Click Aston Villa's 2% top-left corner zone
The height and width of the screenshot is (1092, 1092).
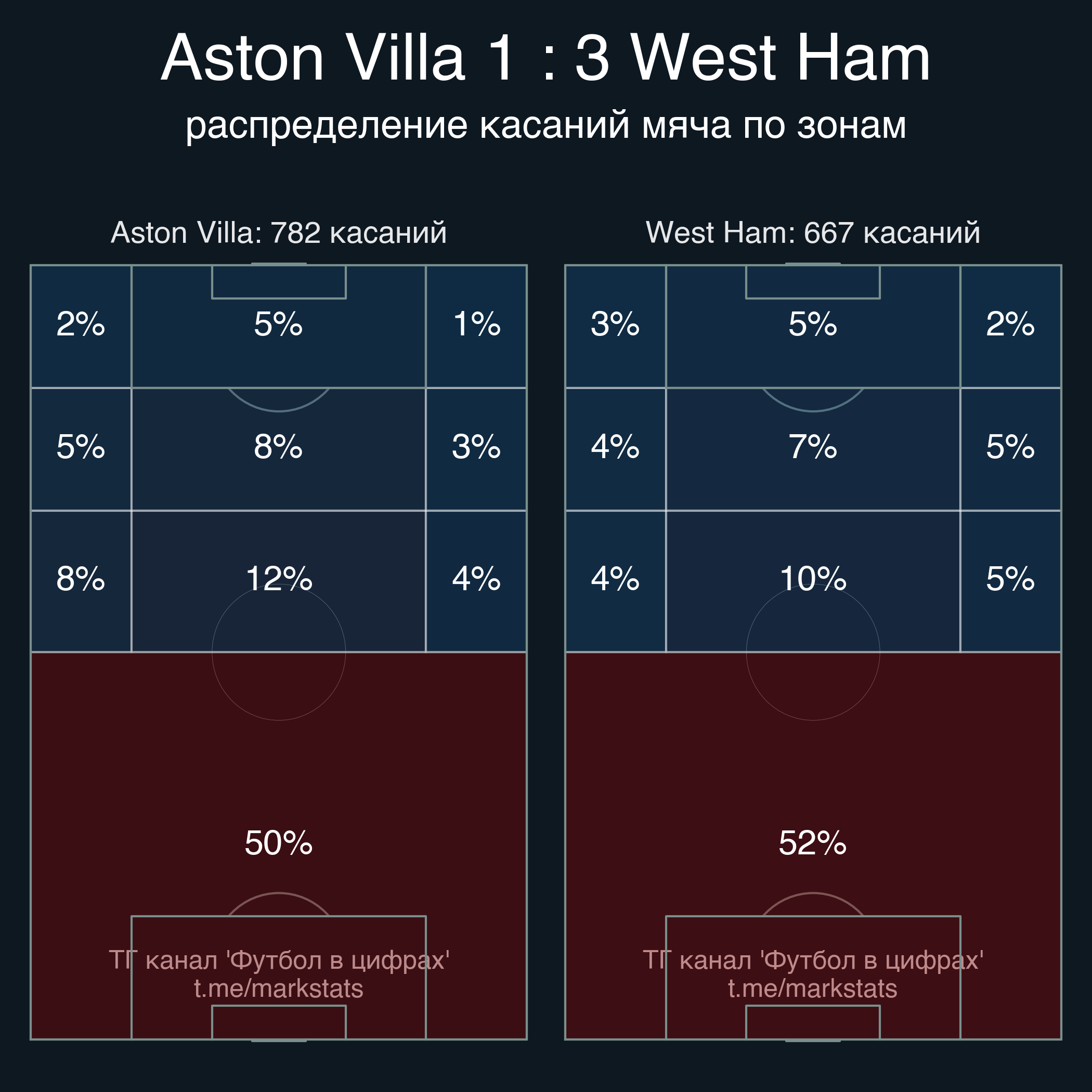[81, 326]
